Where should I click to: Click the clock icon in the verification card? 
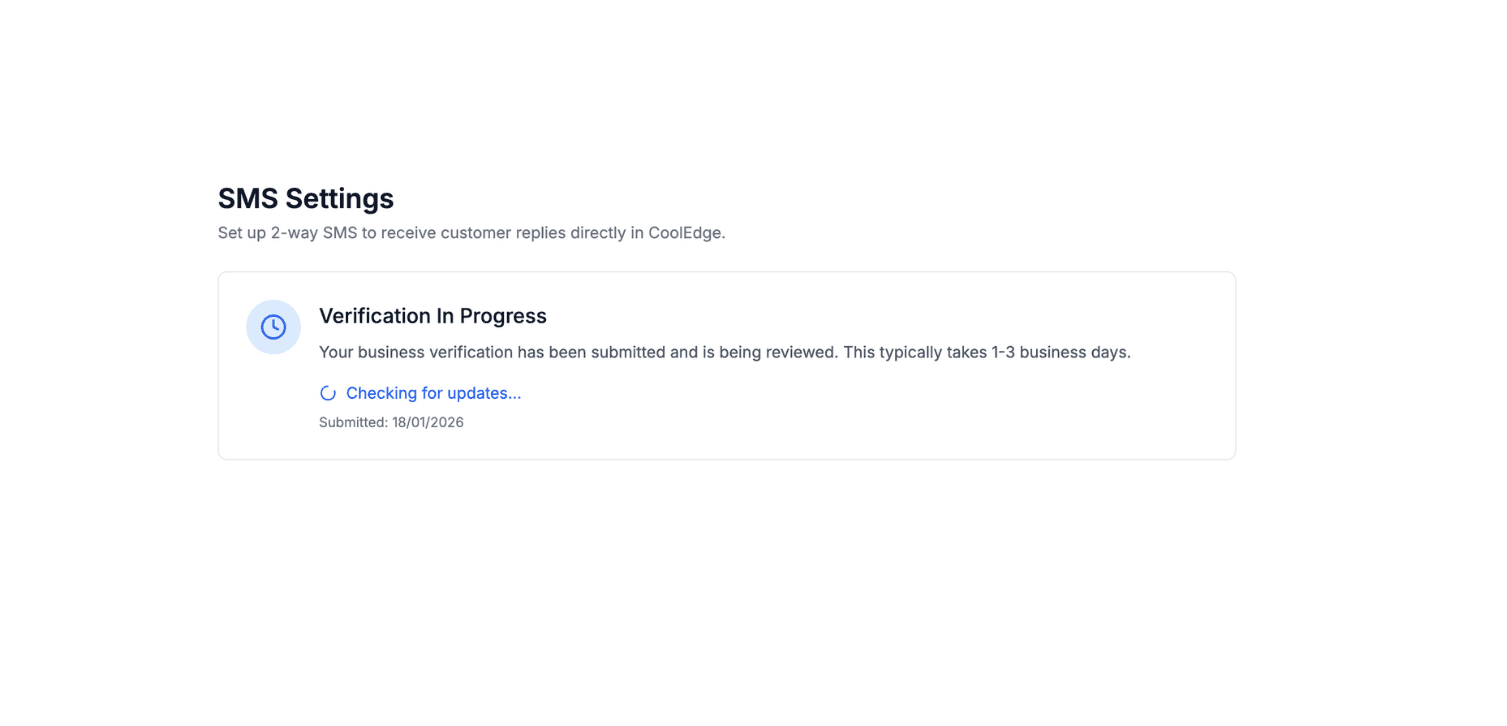coord(273,327)
